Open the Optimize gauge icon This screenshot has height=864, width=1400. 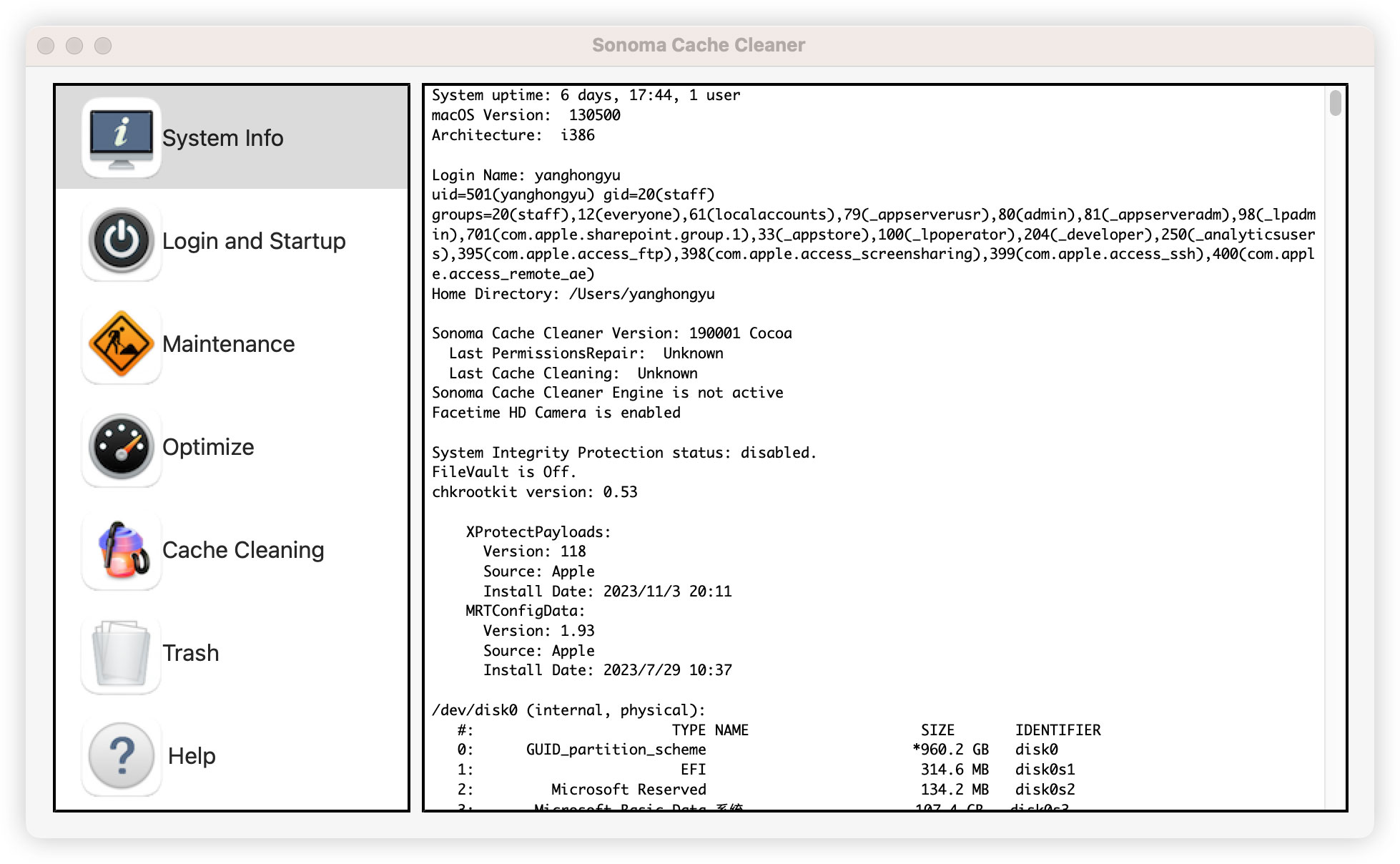[122, 446]
